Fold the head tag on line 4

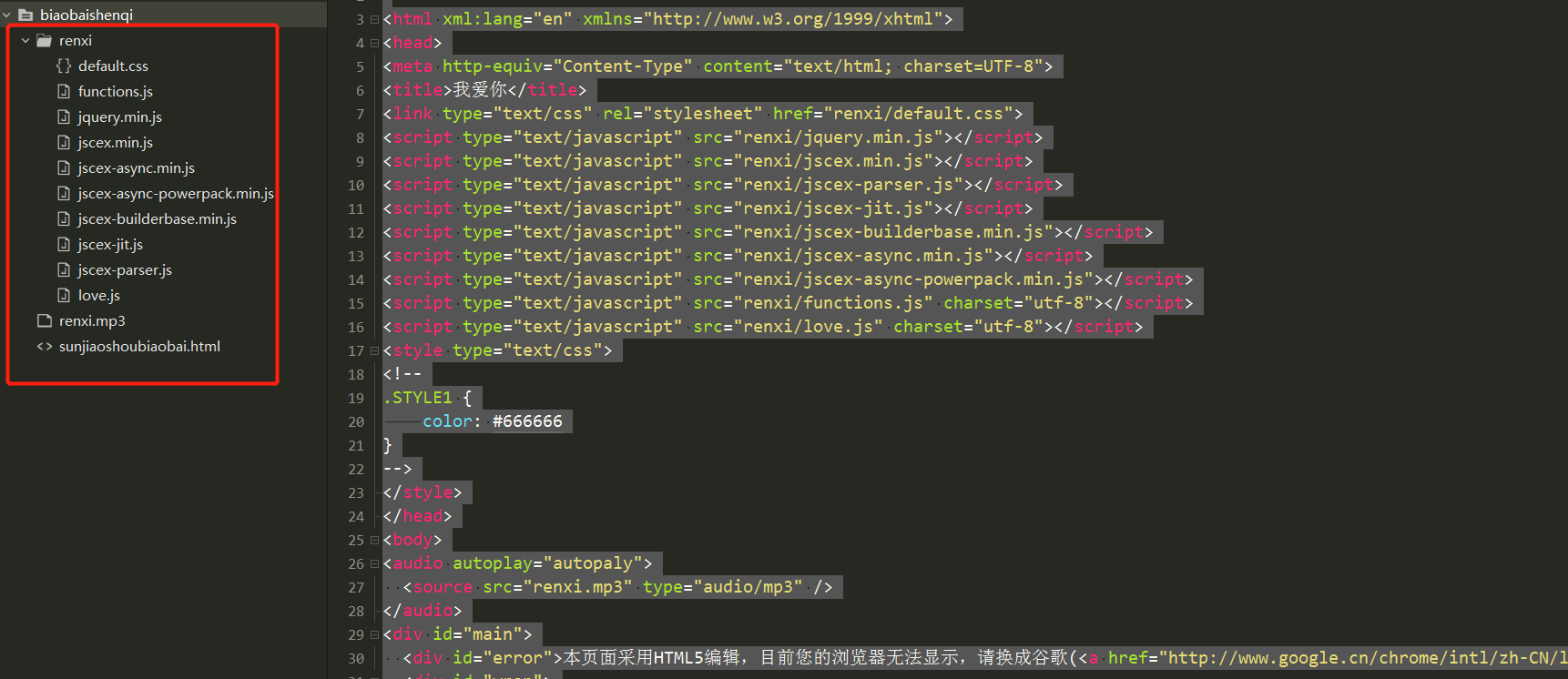[374, 43]
